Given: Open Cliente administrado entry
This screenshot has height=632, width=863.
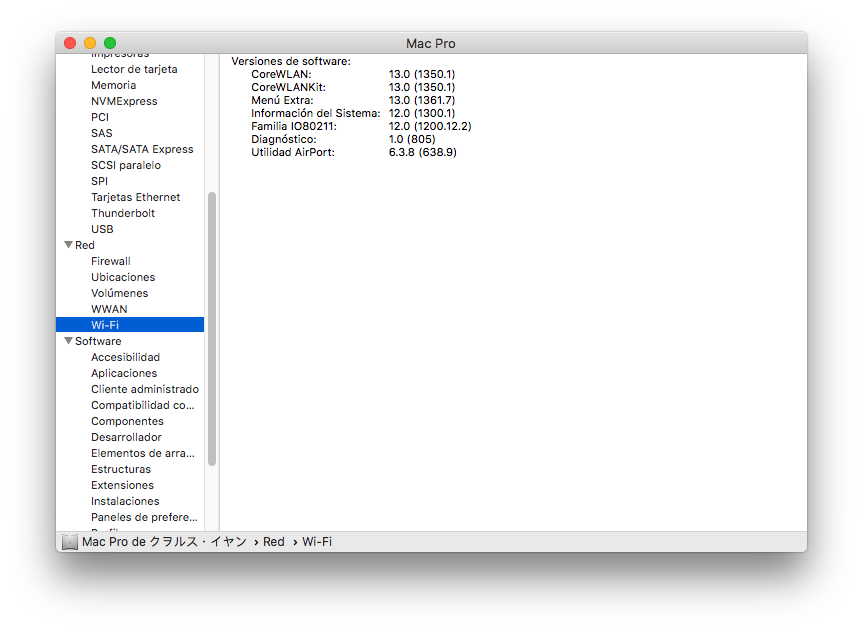Looking at the screenshot, I should point(145,389).
